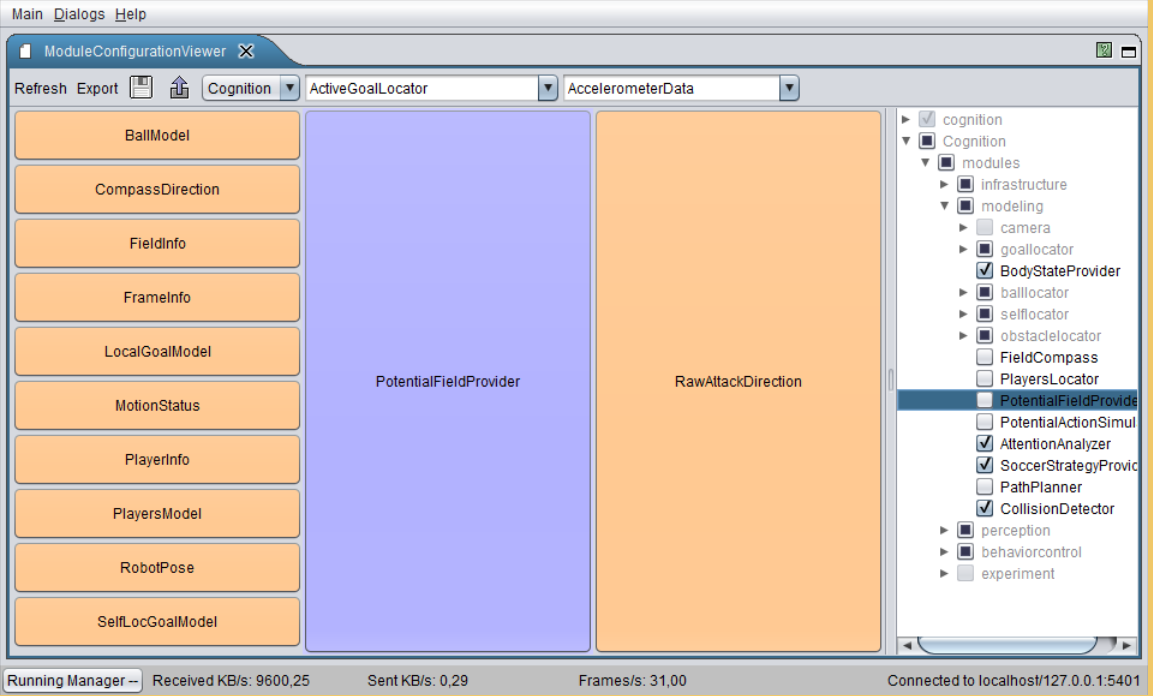Enable the FieldCompass checkbox
This screenshot has height=696, width=1153.
985,358
